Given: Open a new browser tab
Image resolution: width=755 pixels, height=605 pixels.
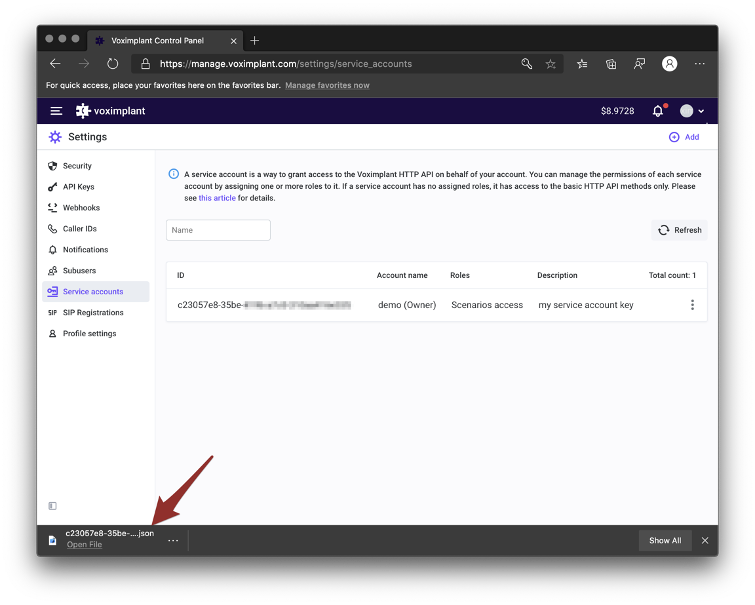Looking at the screenshot, I should click(x=255, y=40).
